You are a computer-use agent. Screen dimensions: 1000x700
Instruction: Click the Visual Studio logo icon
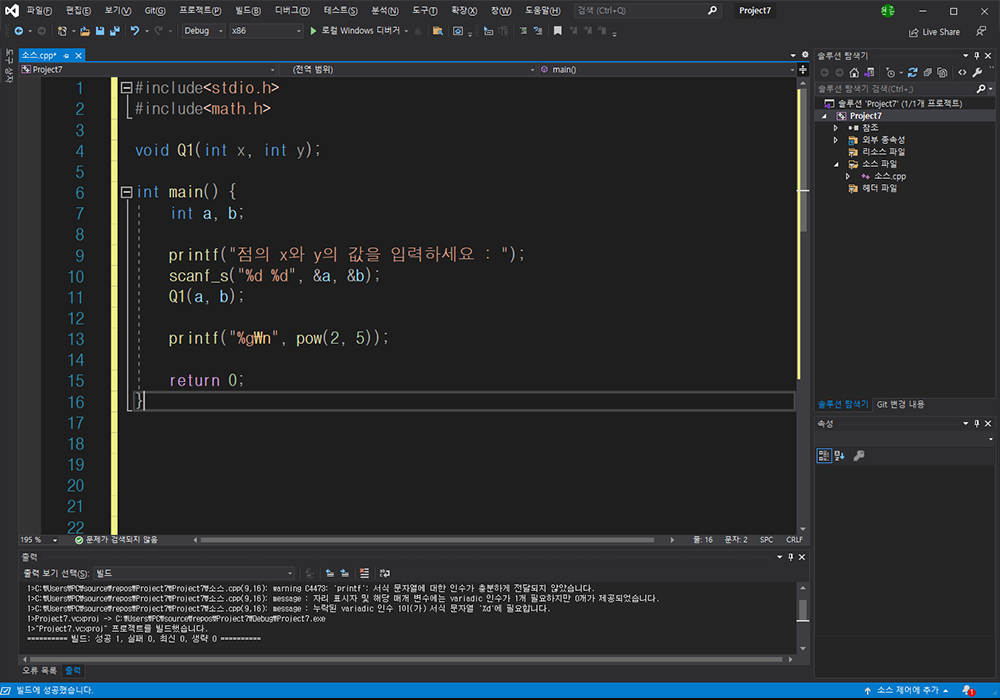pyautogui.click(x=12, y=10)
